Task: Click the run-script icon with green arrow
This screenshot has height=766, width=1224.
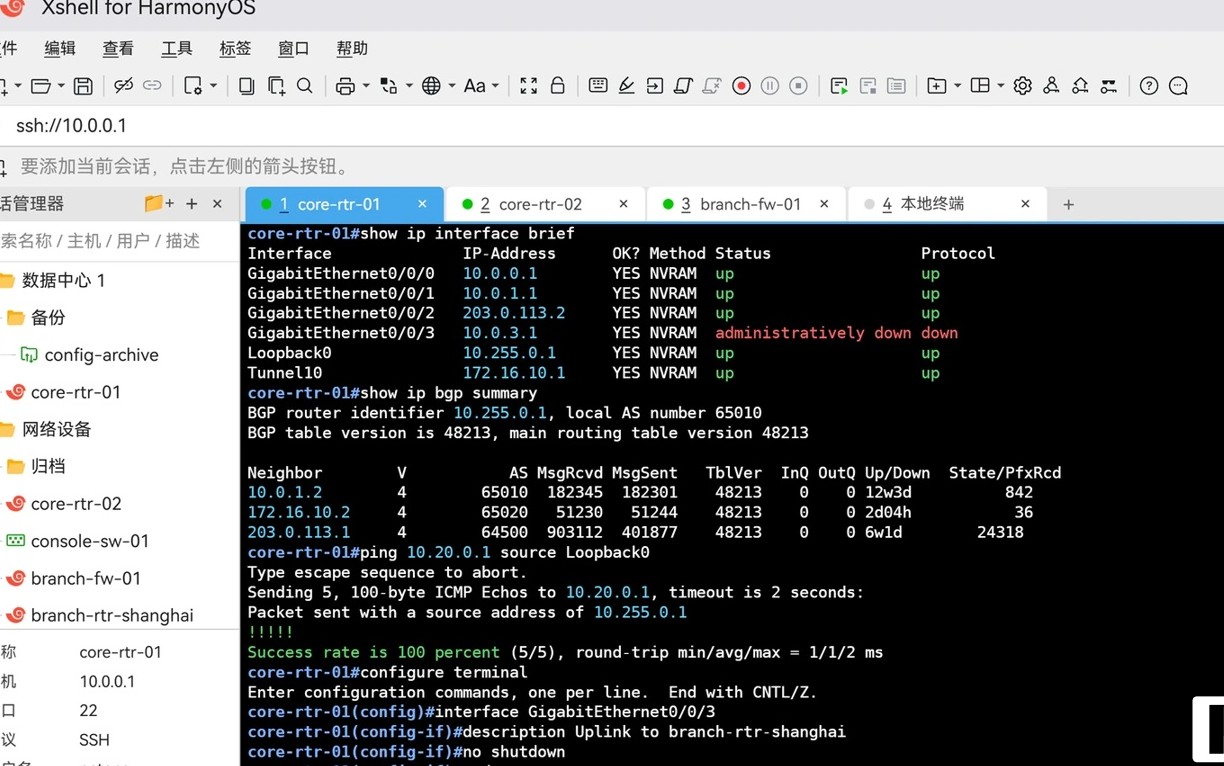Action: point(839,86)
